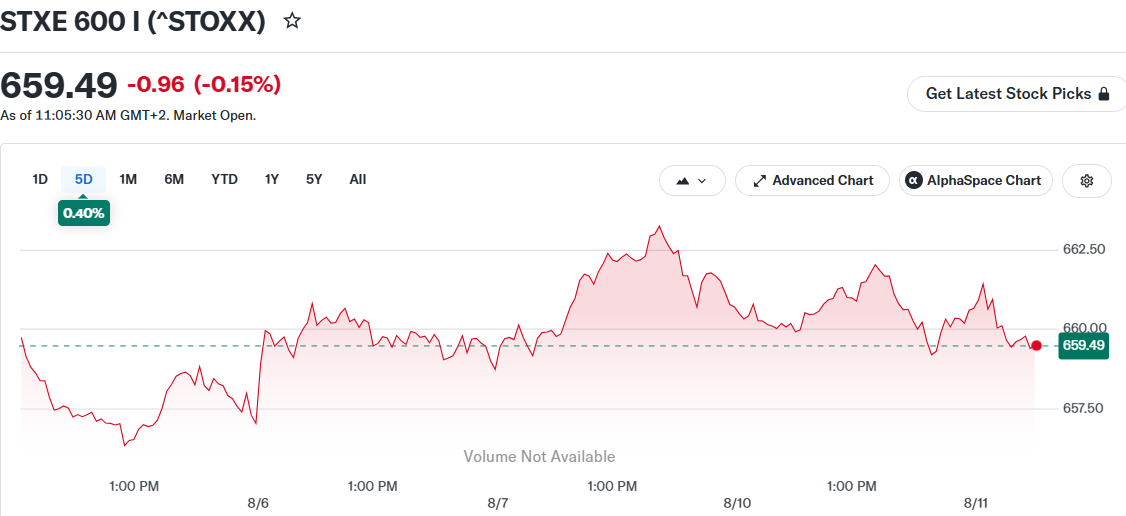The height and width of the screenshot is (516, 1126).
Task: Select the 5D time range
Action: click(x=84, y=179)
